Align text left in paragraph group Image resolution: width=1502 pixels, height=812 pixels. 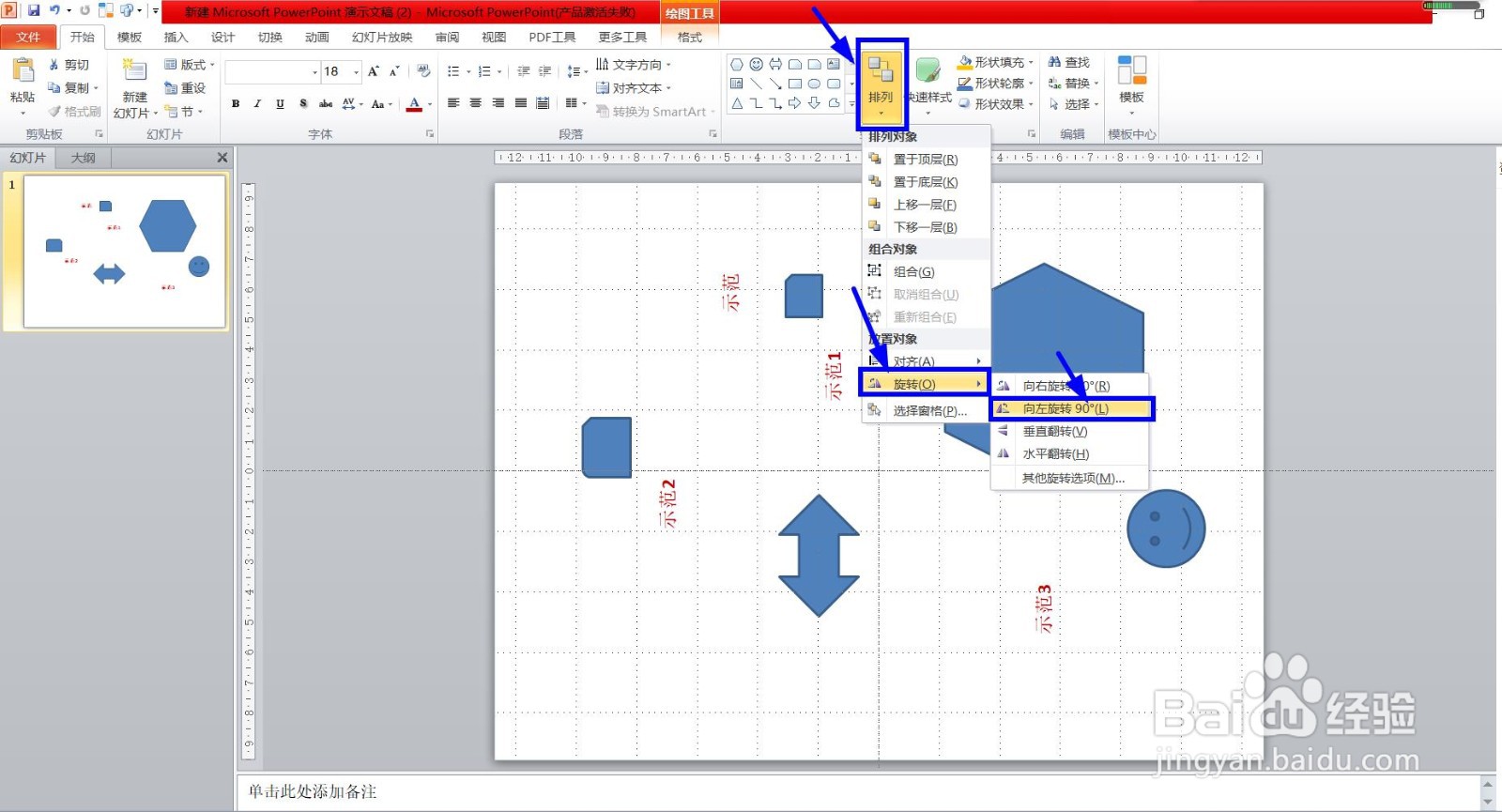pos(453,103)
